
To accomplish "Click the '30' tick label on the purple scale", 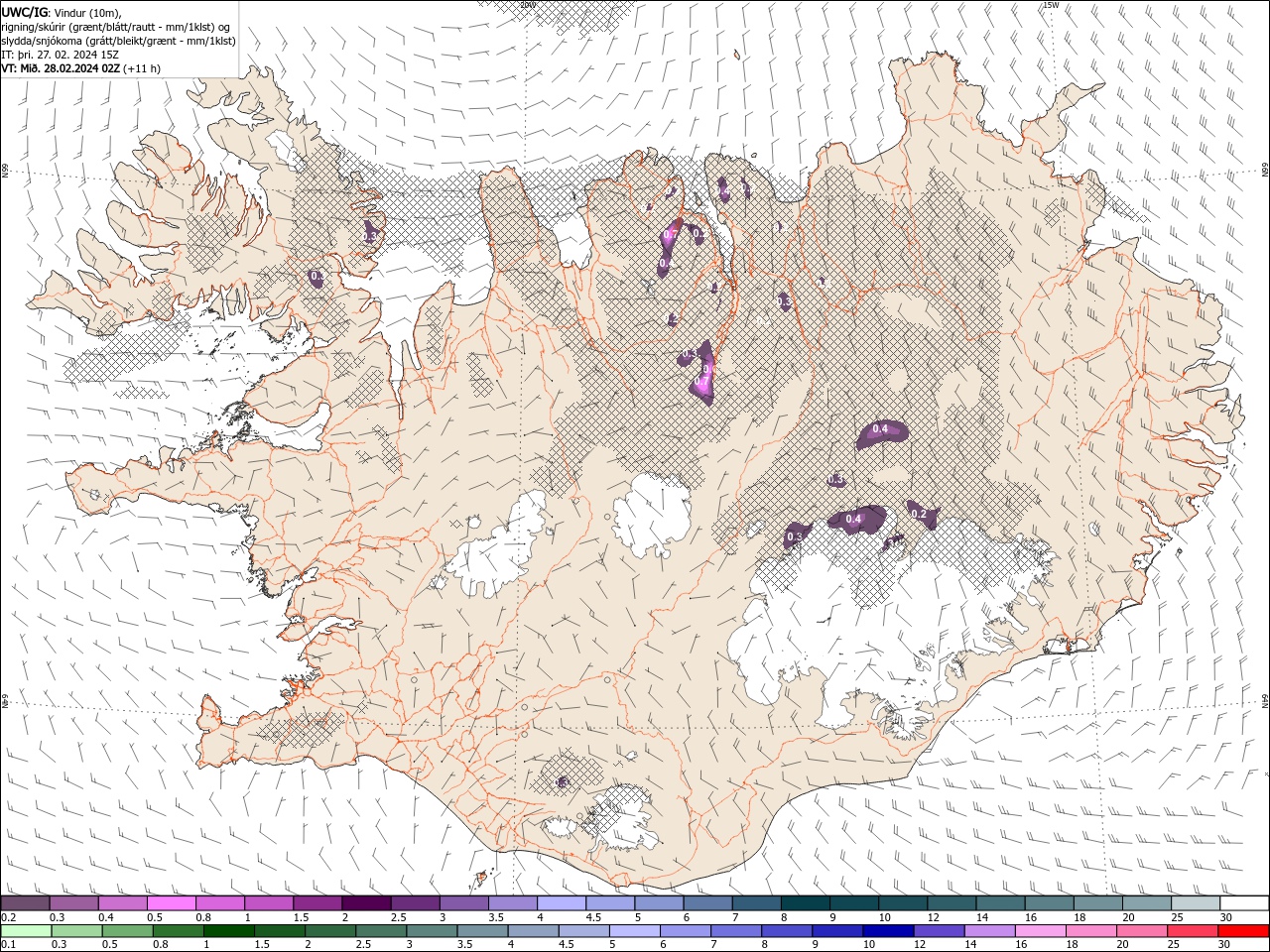I will click(x=1226, y=917).
